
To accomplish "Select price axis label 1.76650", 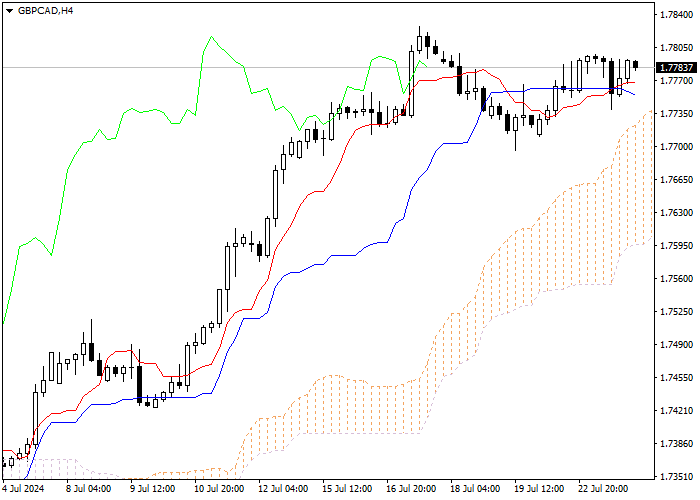I will [x=677, y=180].
